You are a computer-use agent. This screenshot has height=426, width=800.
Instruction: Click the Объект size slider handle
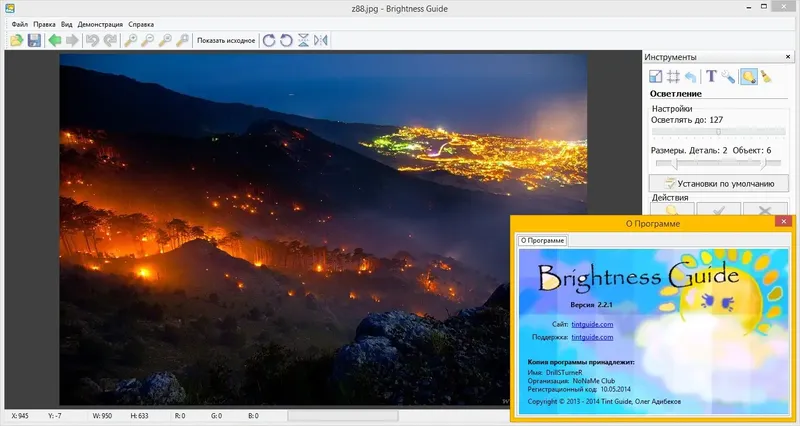pyautogui.click(x=763, y=163)
